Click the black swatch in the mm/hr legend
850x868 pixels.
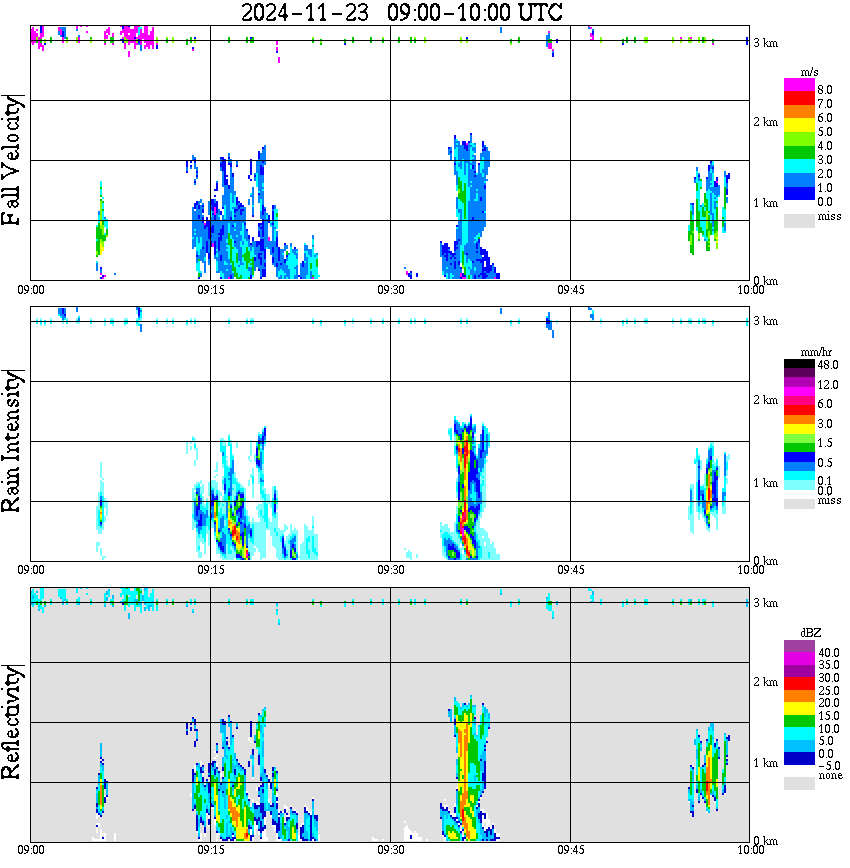click(799, 364)
